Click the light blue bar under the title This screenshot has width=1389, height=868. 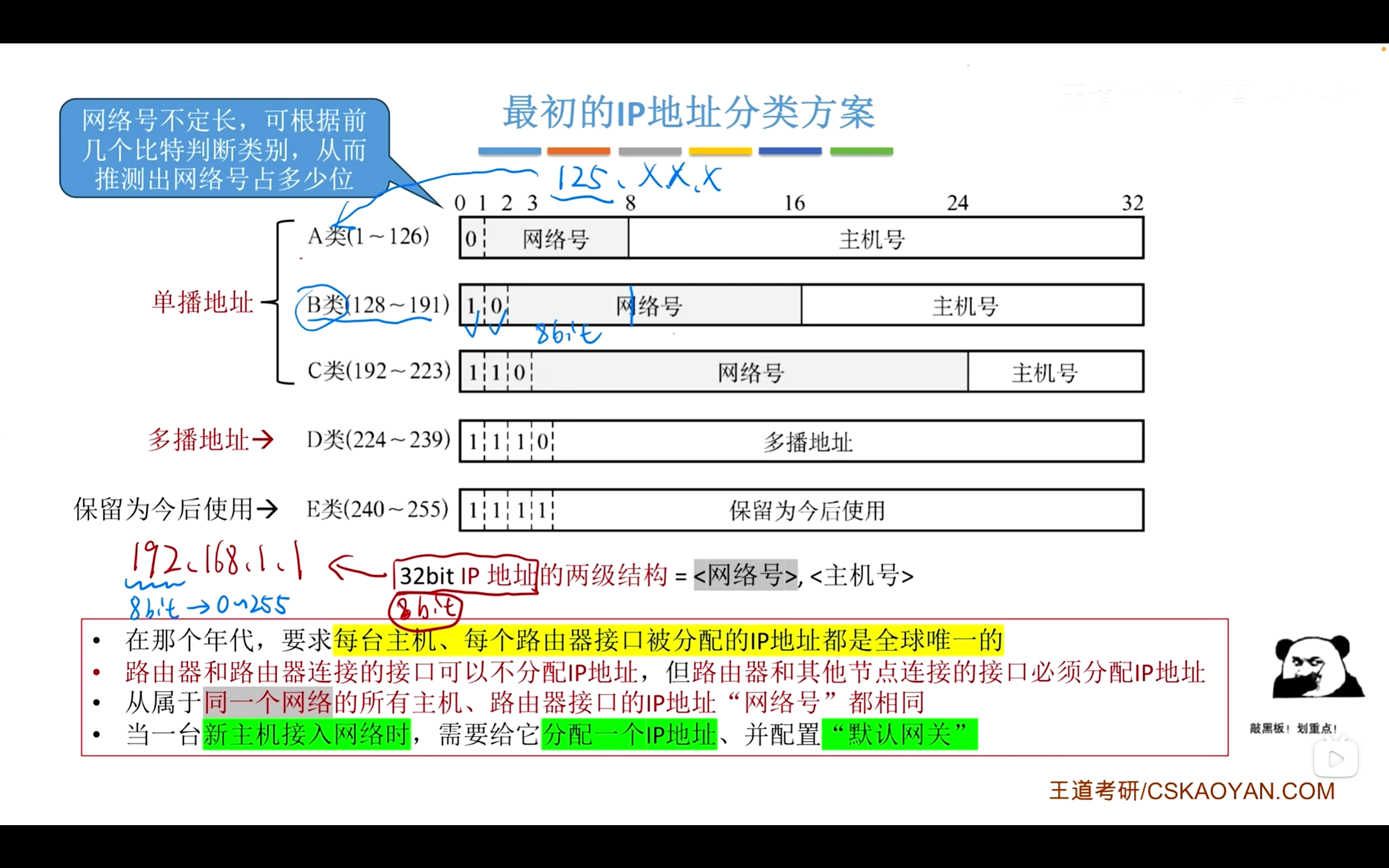tap(509, 151)
